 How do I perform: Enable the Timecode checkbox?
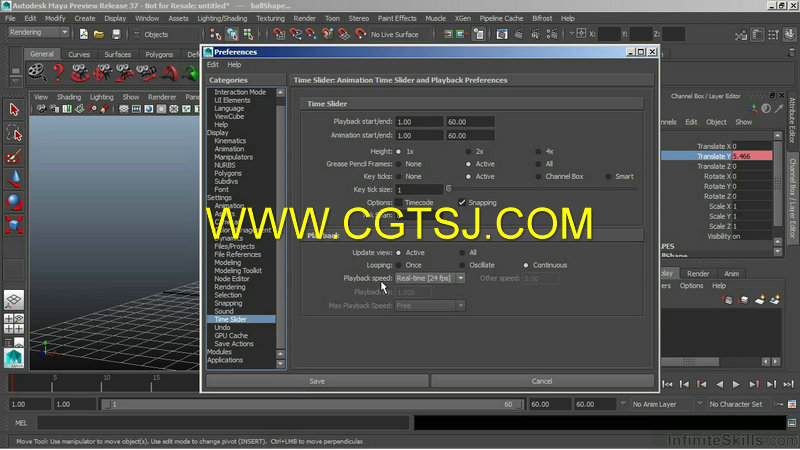coord(398,203)
